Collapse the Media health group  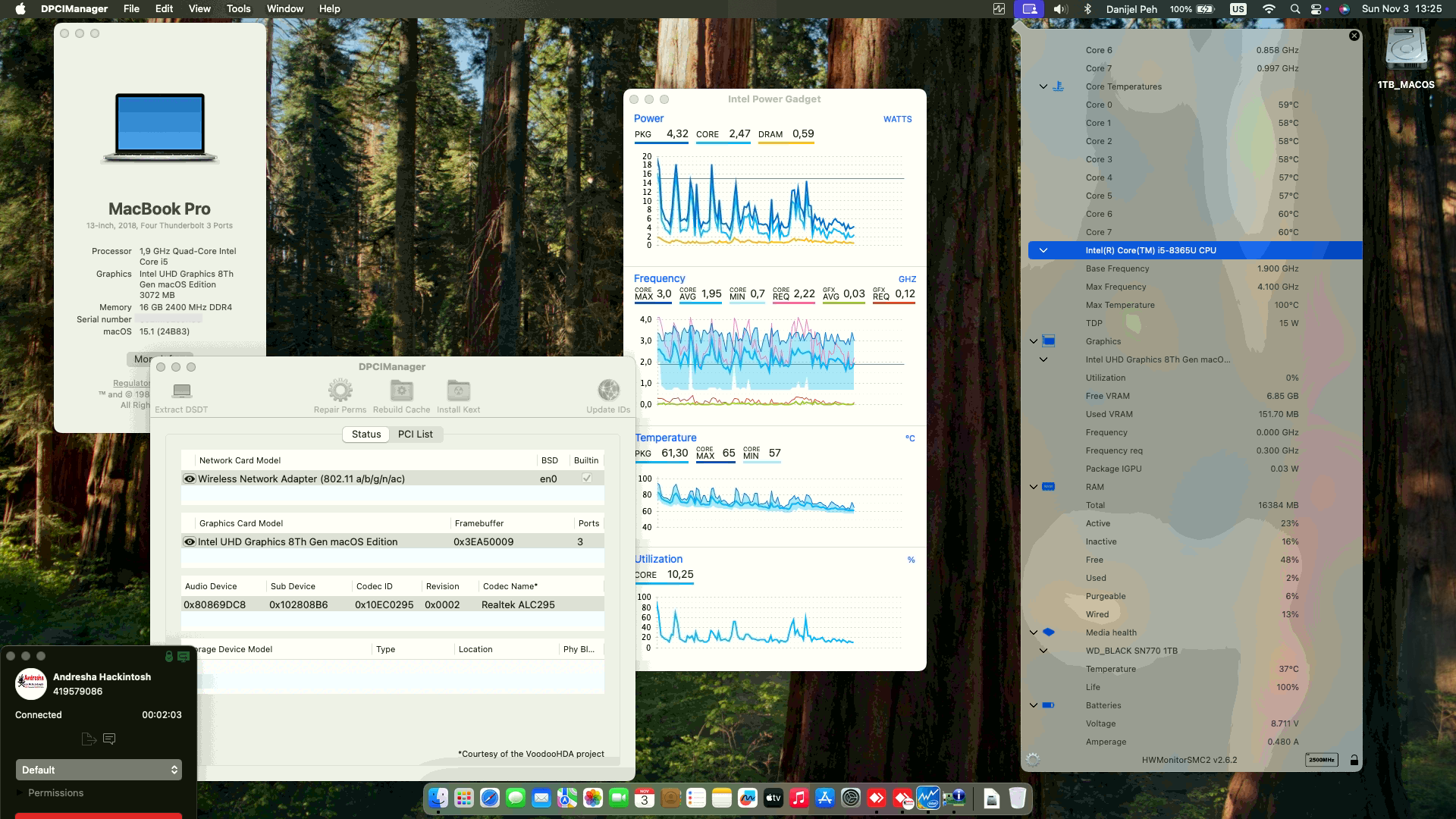click(1034, 632)
